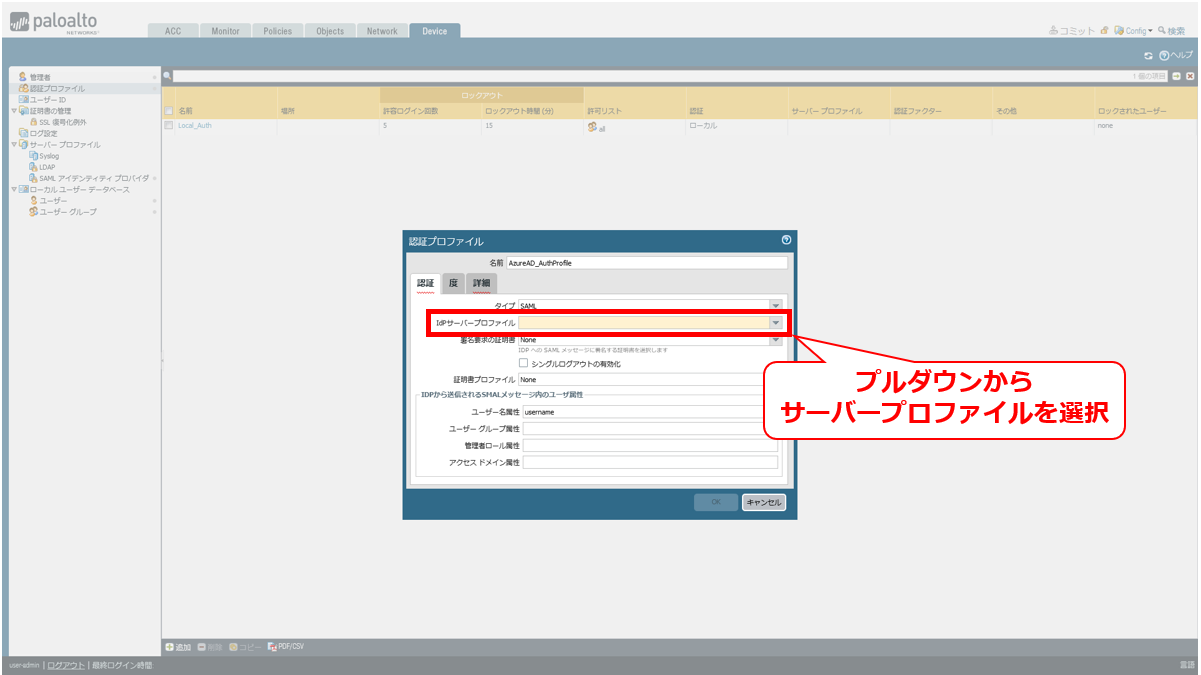The width and height of the screenshot is (1201, 675).
Task: Open the タイプ SAML dropdown
Action: point(775,305)
